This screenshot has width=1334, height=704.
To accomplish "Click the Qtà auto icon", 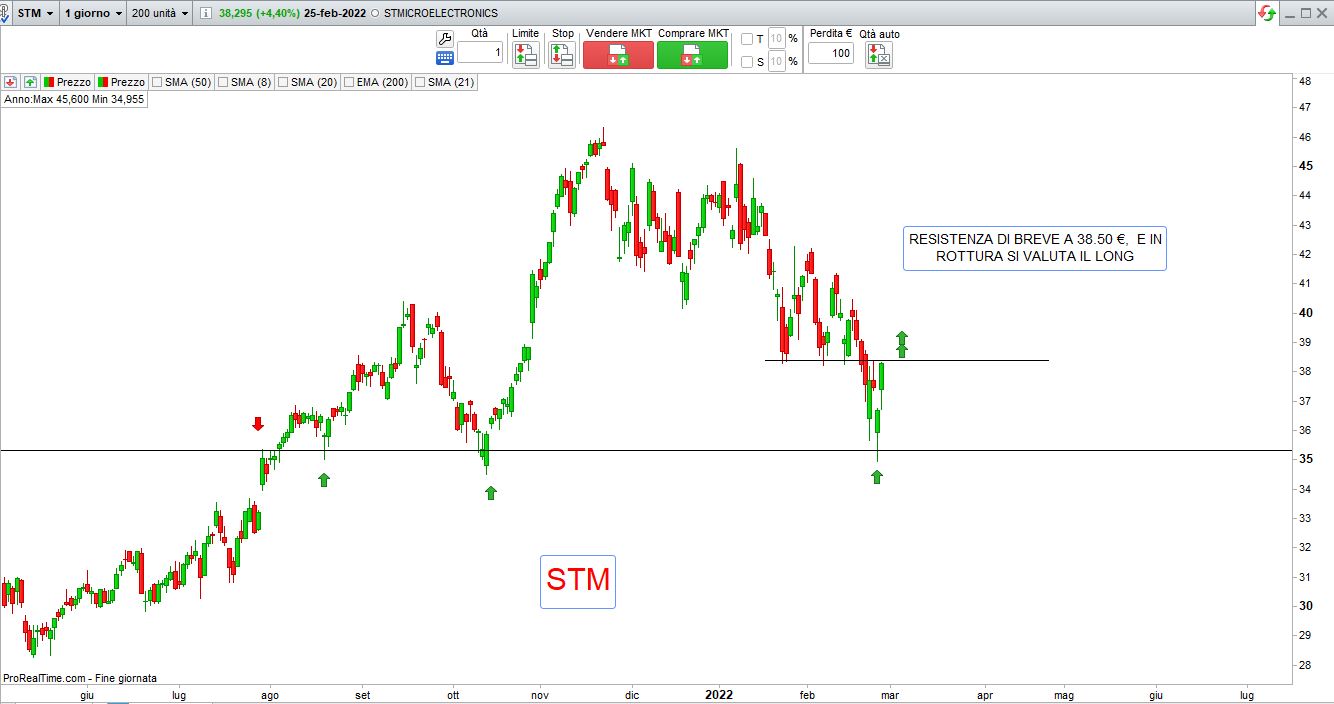I will coord(878,55).
